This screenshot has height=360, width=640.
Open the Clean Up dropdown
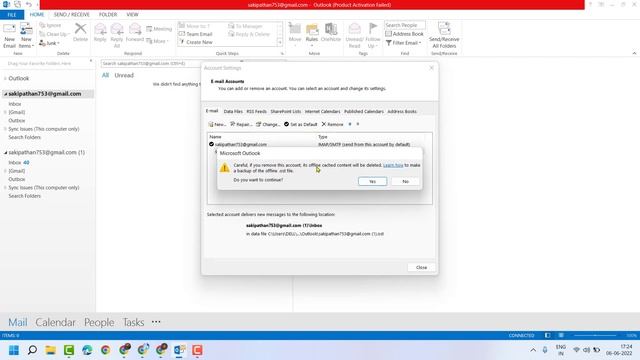pos(54,34)
